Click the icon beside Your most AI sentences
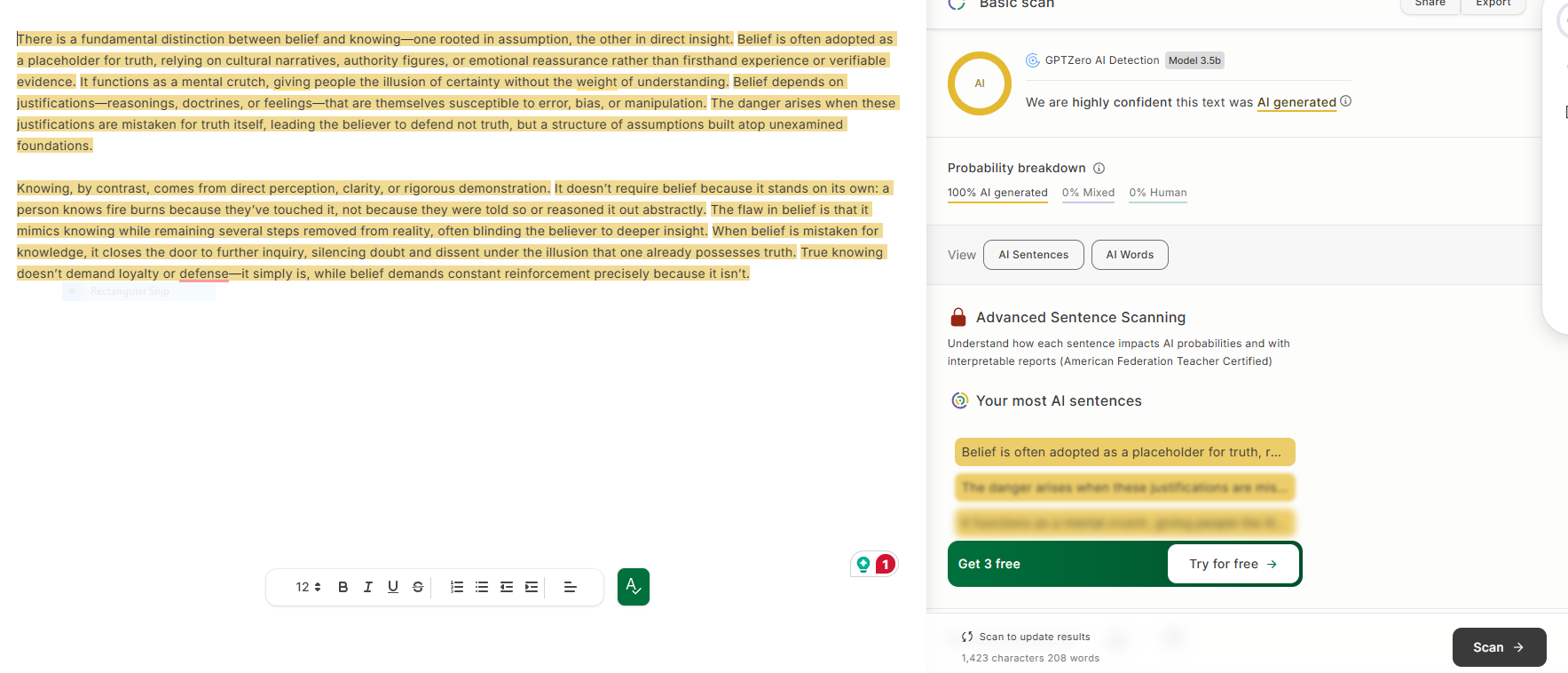This screenshot has height=673, width=1568. click(x=959, y=400)
